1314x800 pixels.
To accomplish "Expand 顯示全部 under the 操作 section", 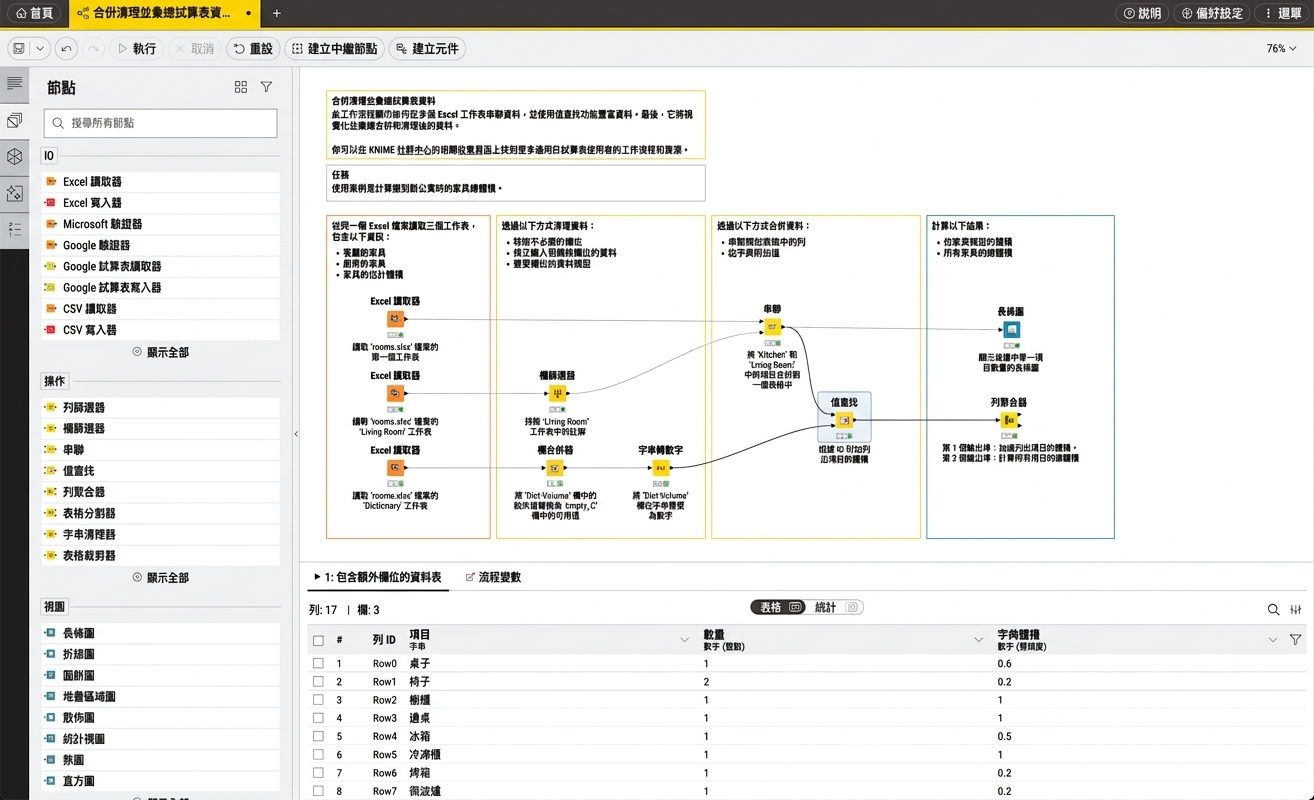I will 160,577.
